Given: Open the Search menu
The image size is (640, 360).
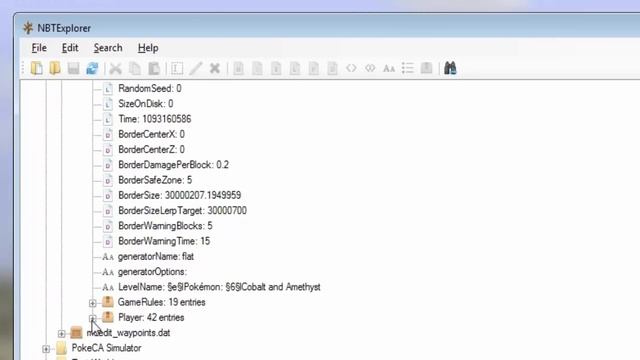Looking at the screenshot, I should point(108,48).
